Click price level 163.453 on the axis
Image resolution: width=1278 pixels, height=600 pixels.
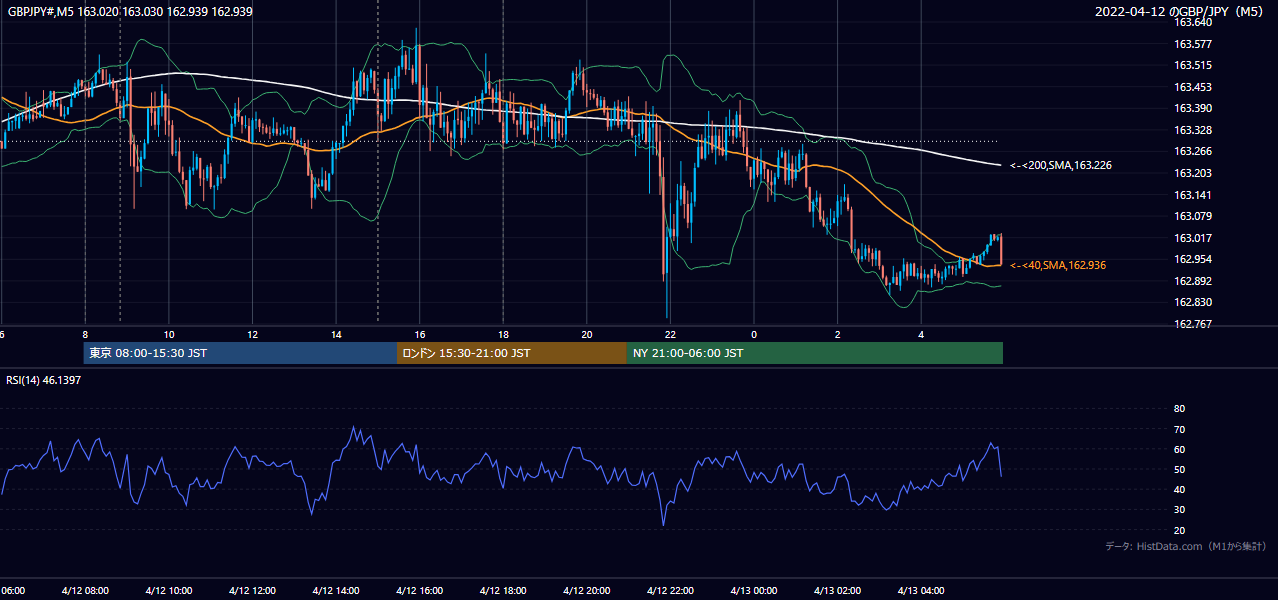pyautogui.click(x=1192, y=87)
